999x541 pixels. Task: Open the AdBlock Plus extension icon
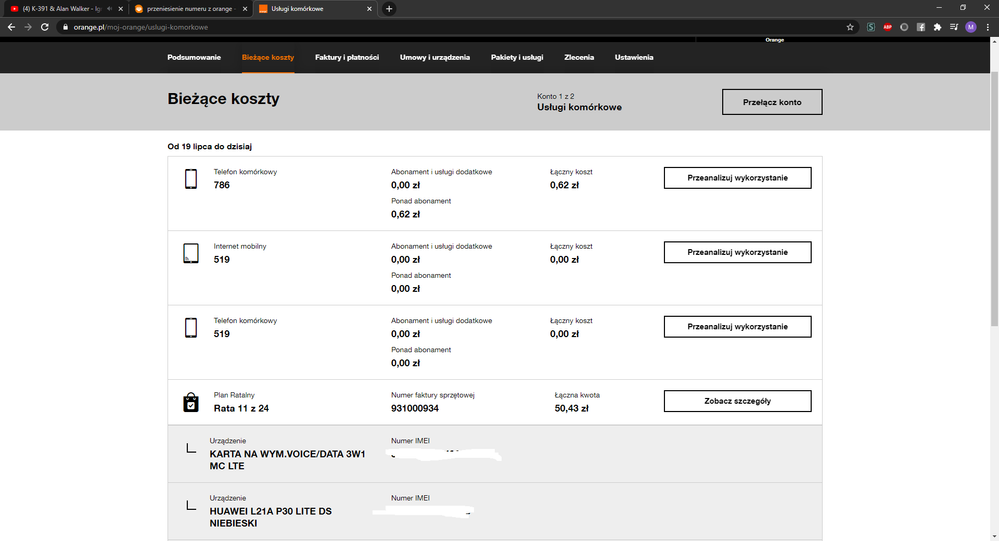pyautogui.click(x=887, y=27)
